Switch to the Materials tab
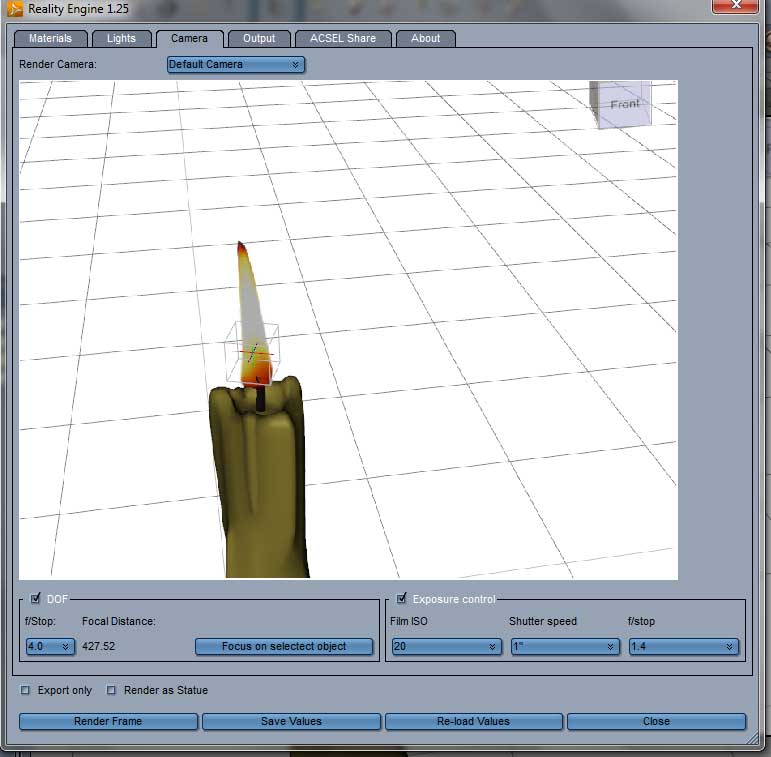The width and height of the screenshot is (771, 757). click(50, 38)
